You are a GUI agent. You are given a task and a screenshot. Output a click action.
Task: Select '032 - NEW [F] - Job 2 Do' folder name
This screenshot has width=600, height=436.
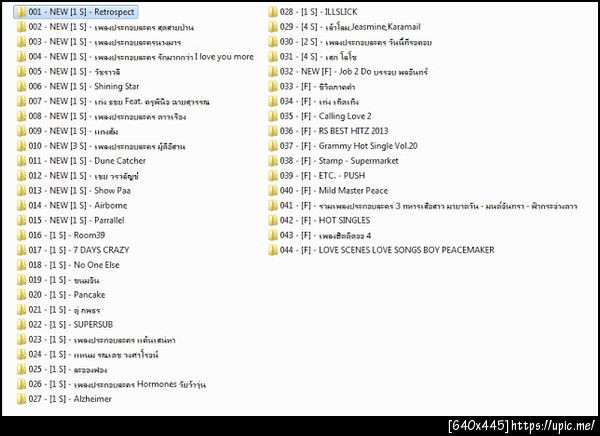(x=354, y=72)
